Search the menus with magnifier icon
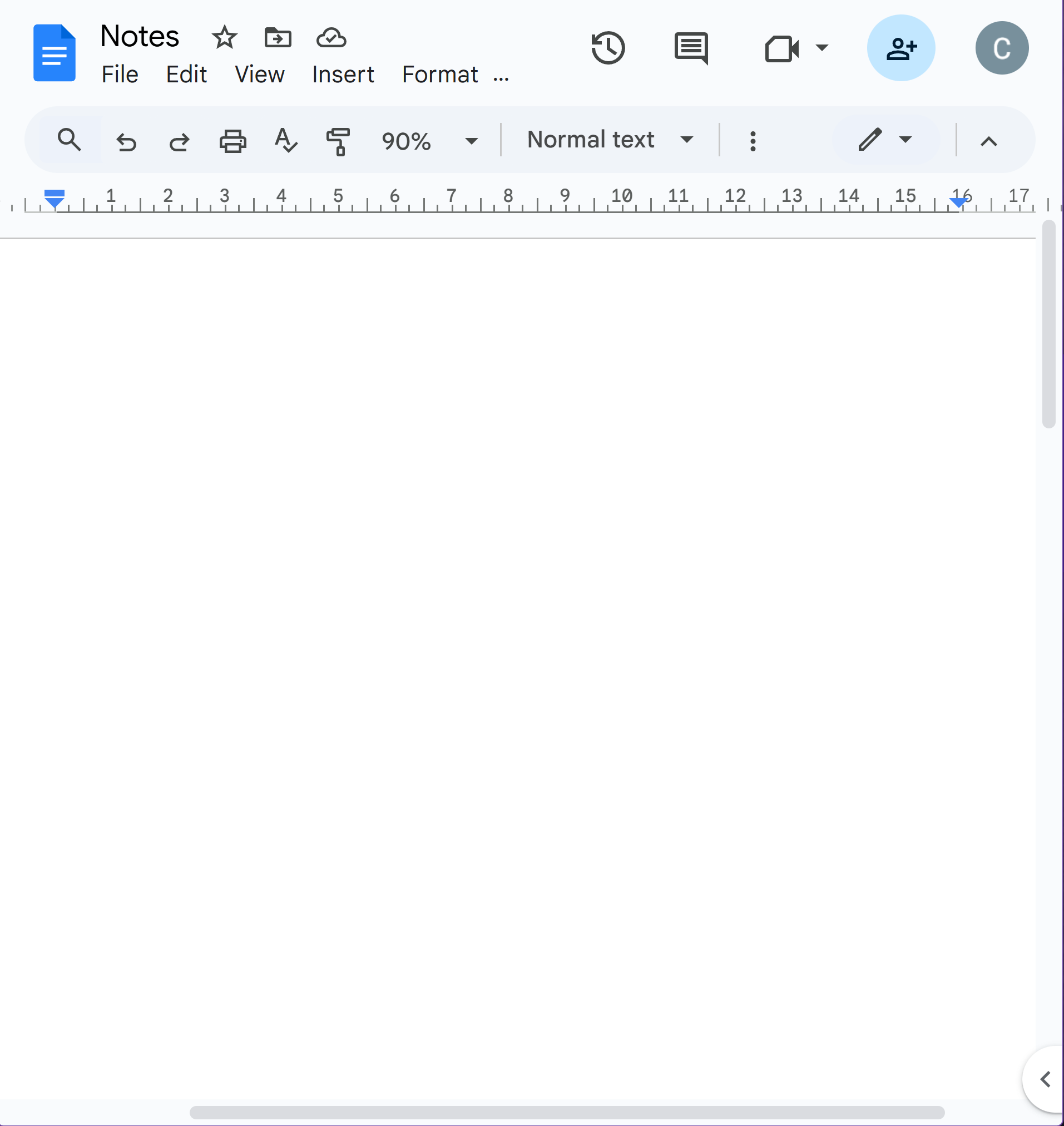This screenshot has height=1126, width=1064. point(69,140)
